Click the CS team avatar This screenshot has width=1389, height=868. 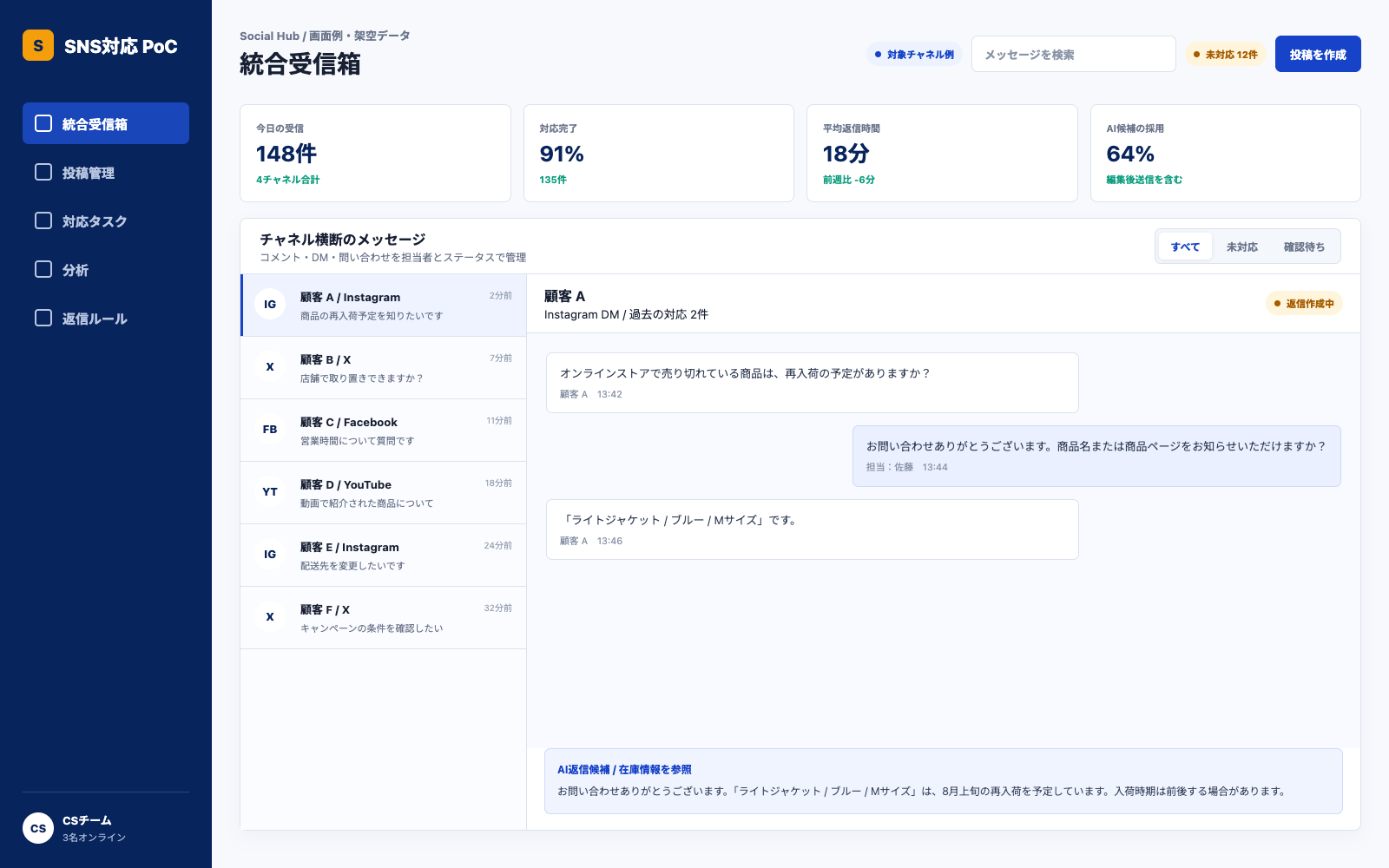[x=38, y=828]
